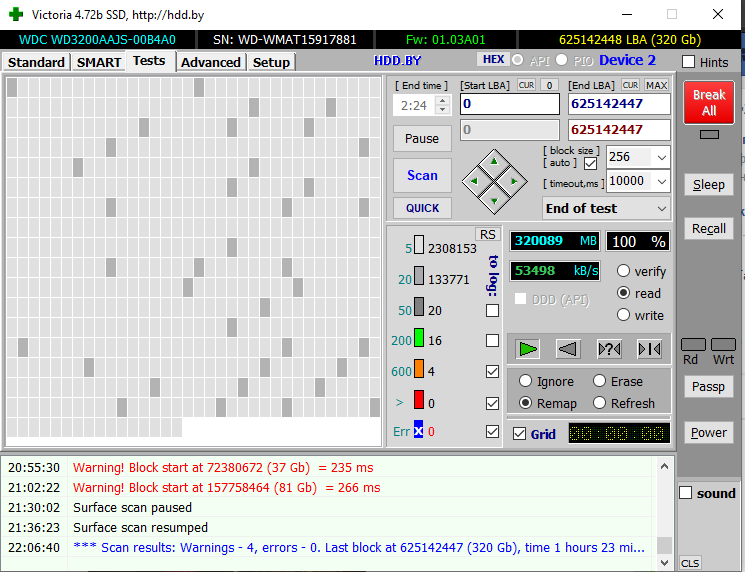Open the Advanced tab
This screenshot has height=572, width=745.
pyautogui.click(x=210, y=62)
